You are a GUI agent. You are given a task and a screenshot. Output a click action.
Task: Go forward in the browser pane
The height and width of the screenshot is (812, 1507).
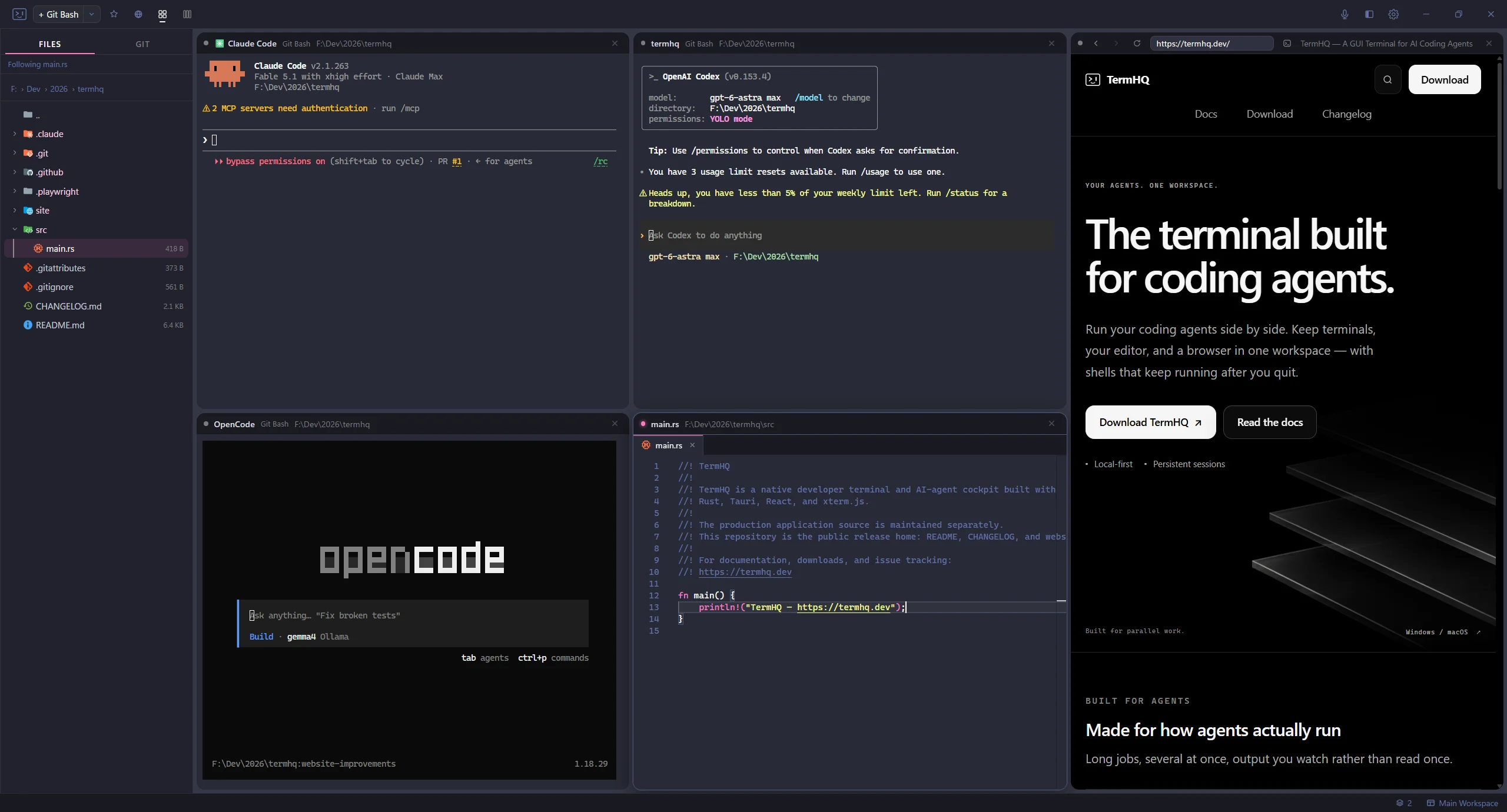[1116, 44]
